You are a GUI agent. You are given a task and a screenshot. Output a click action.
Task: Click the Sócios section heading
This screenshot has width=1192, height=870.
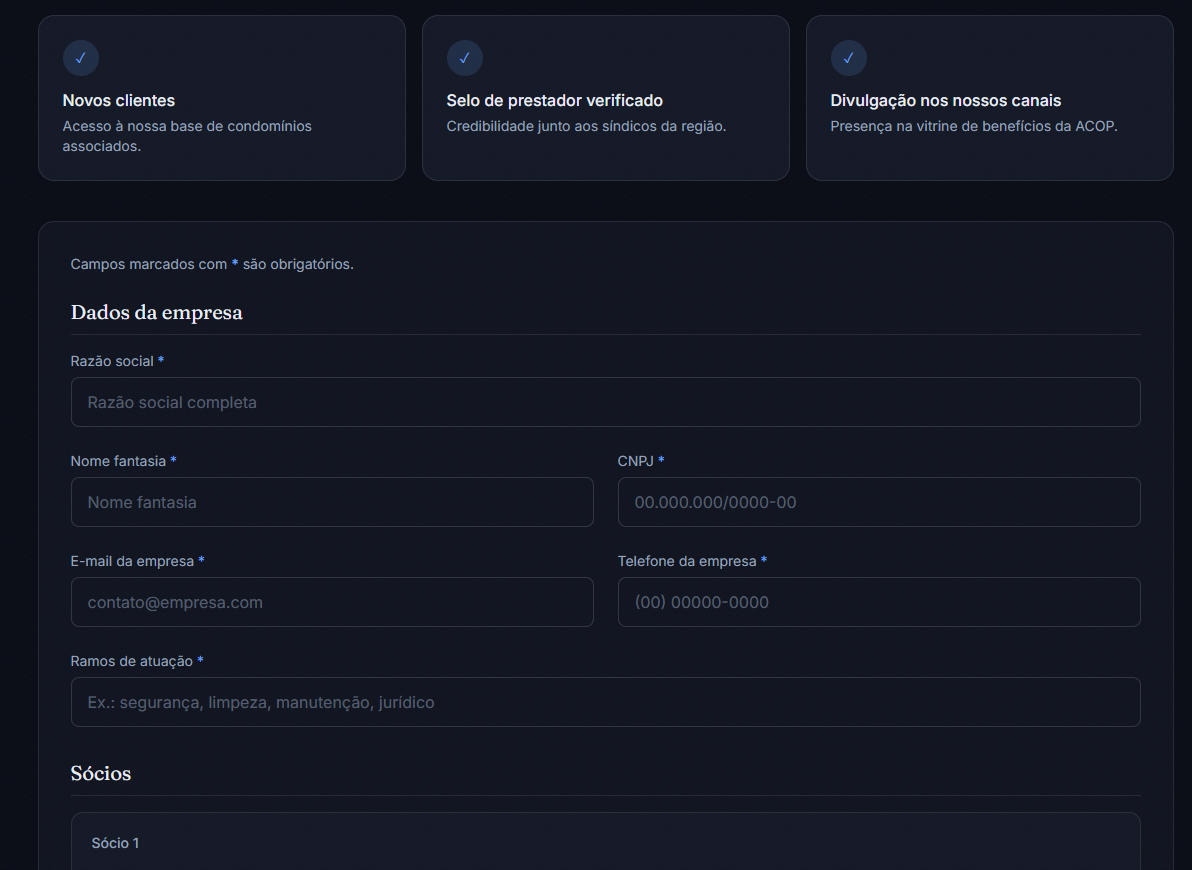click(x=100, y=773)
